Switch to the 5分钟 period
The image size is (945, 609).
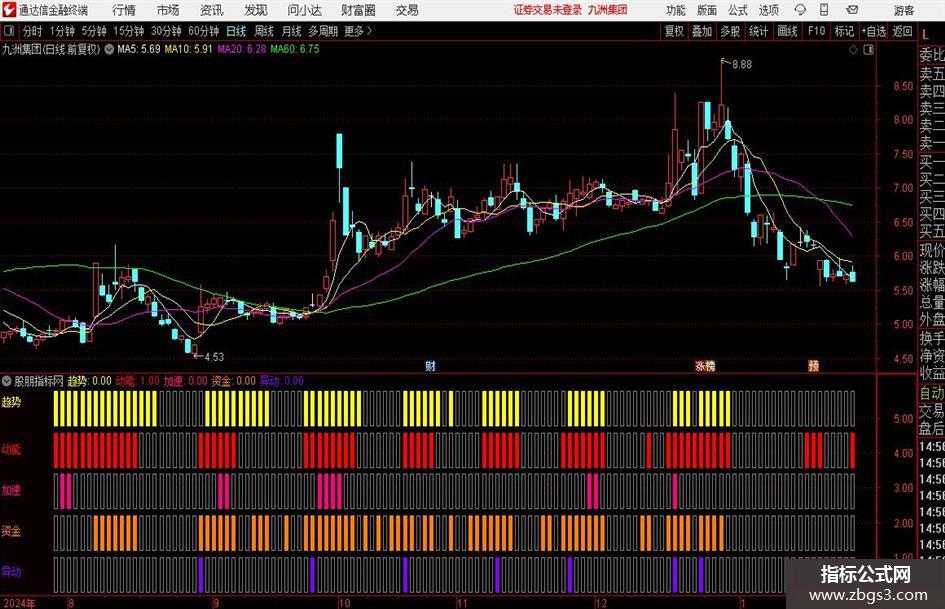(93, 31)
